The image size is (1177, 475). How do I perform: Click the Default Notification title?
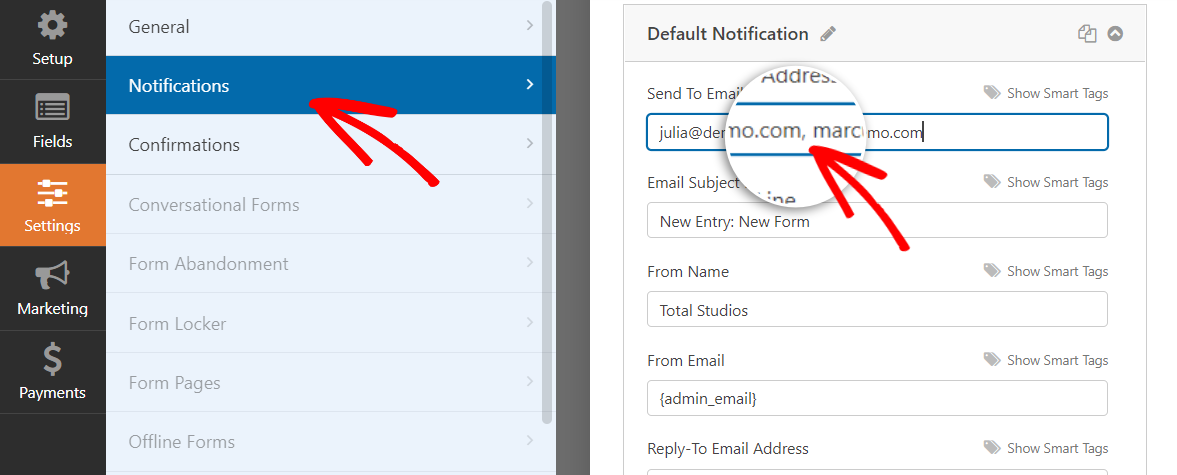click(727, 34)
